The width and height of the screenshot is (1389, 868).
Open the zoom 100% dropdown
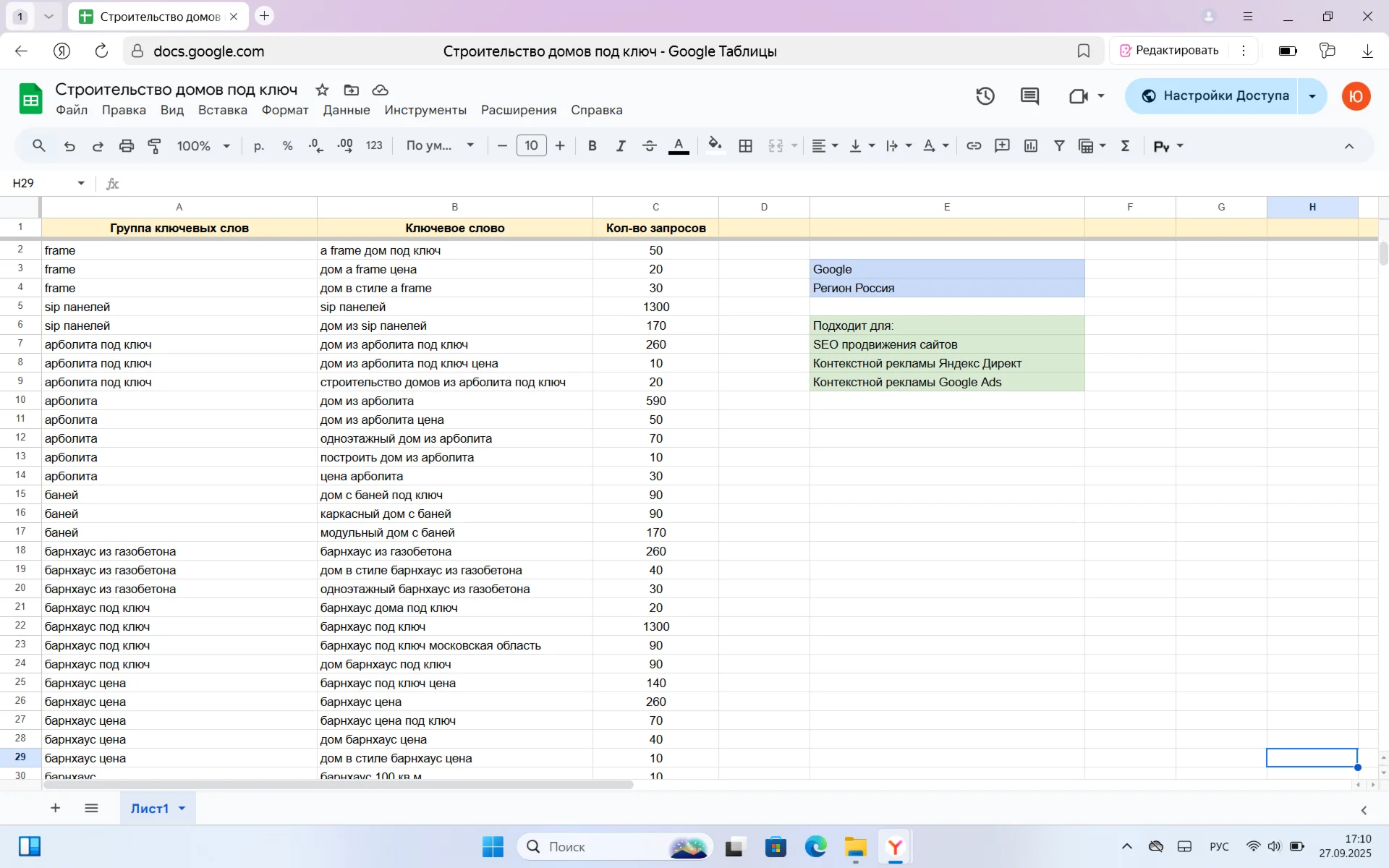[203, 146]
